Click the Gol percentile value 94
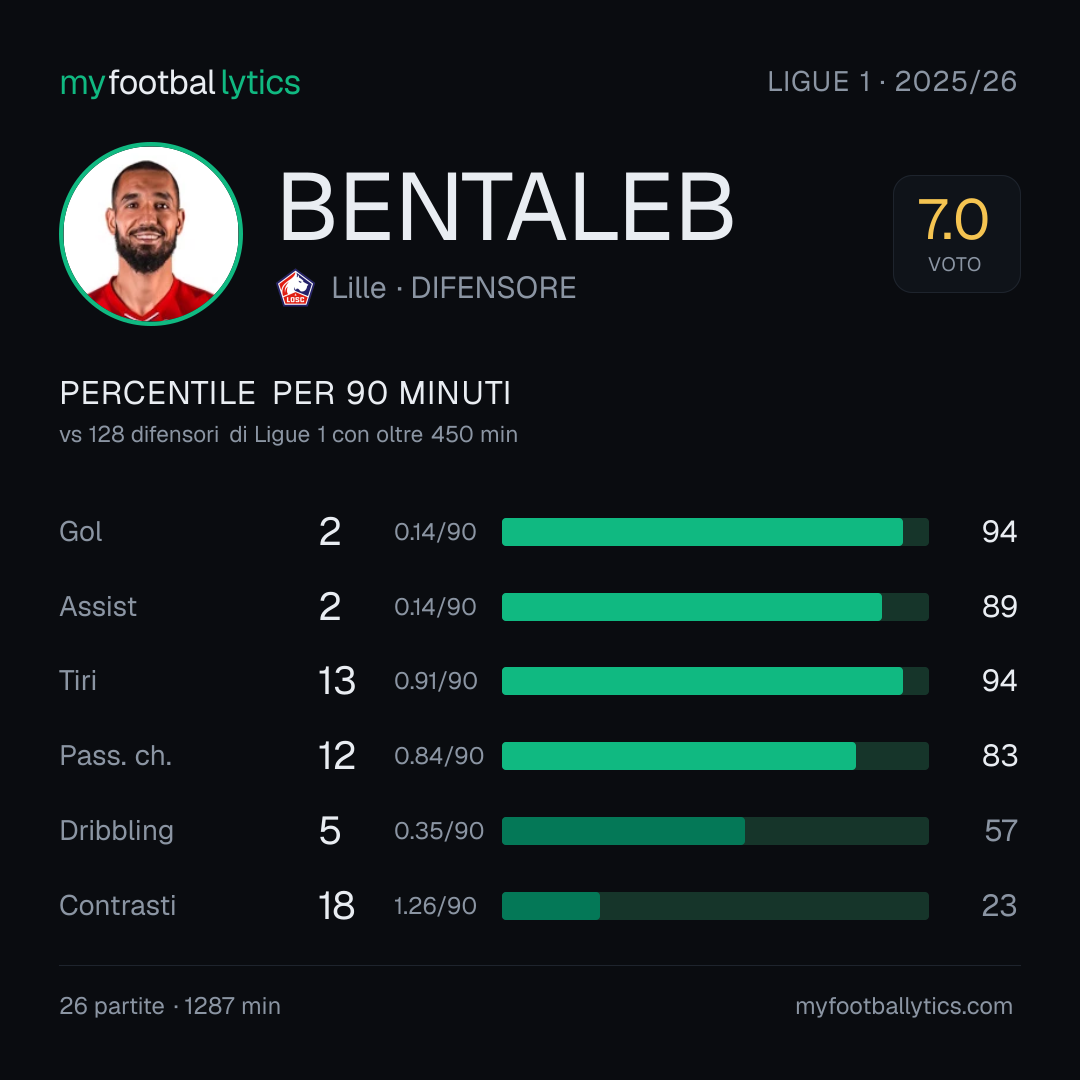Viewport: 1080px width, 1080px height. (999, 532)
